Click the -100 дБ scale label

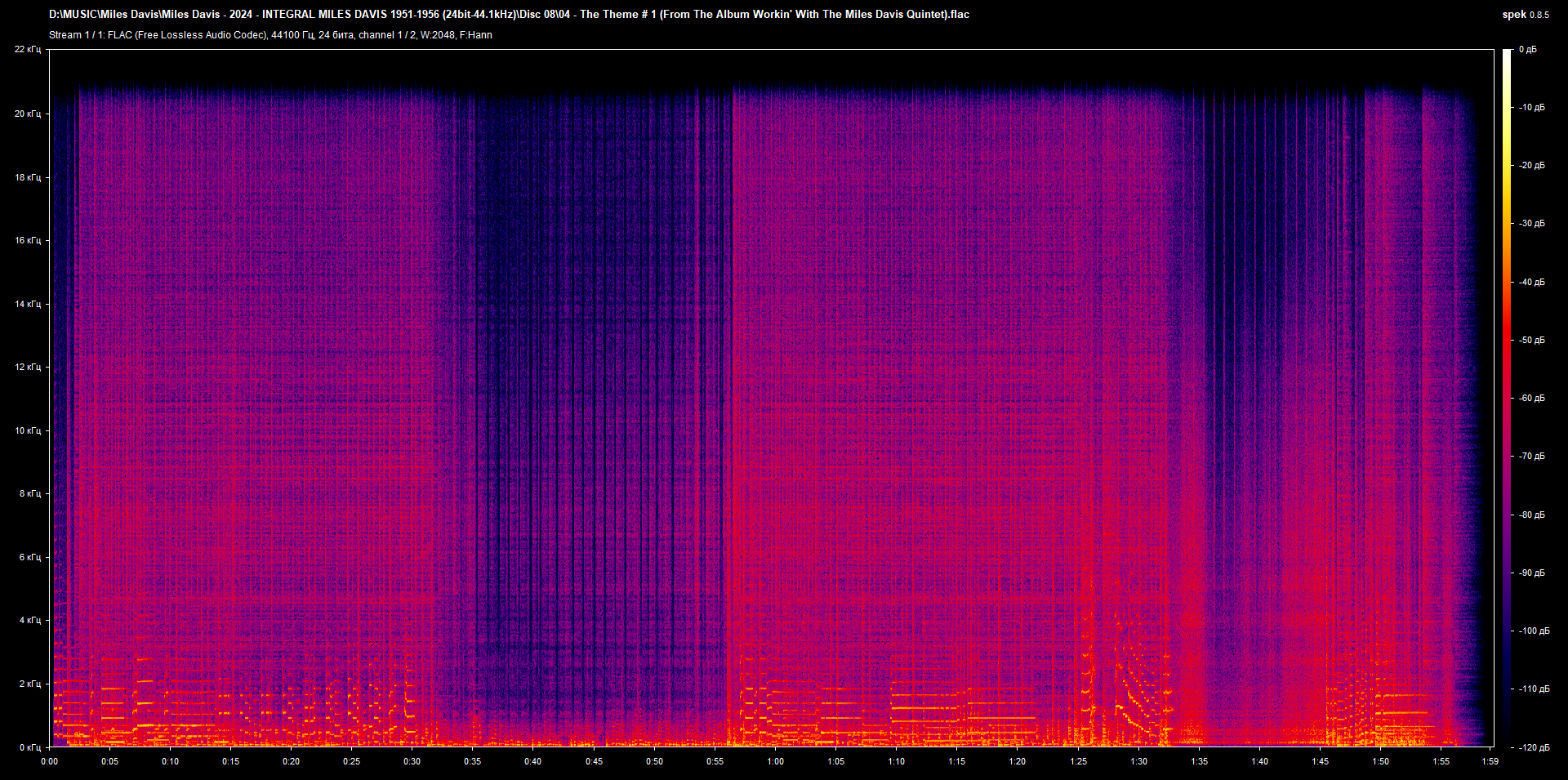tap(1534, 631)
